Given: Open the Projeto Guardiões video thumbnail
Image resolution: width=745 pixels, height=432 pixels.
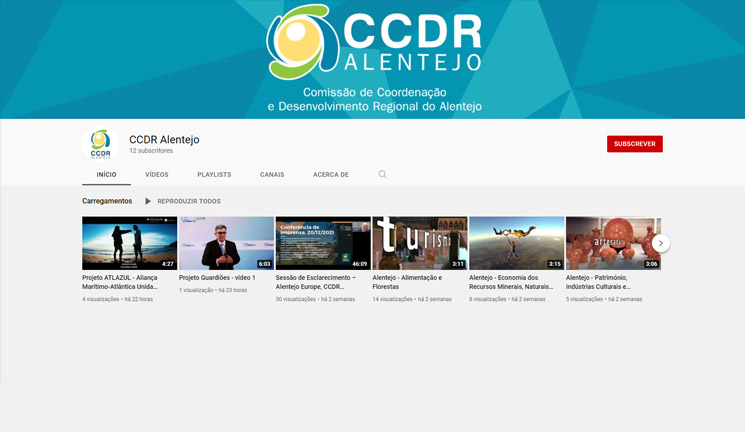Looking at the screenshot, I should click(226, 243).
